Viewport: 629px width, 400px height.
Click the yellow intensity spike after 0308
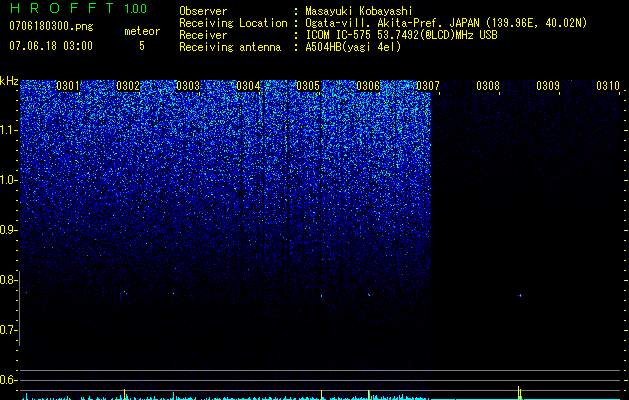pyautogui.click(x=519, y=392)
